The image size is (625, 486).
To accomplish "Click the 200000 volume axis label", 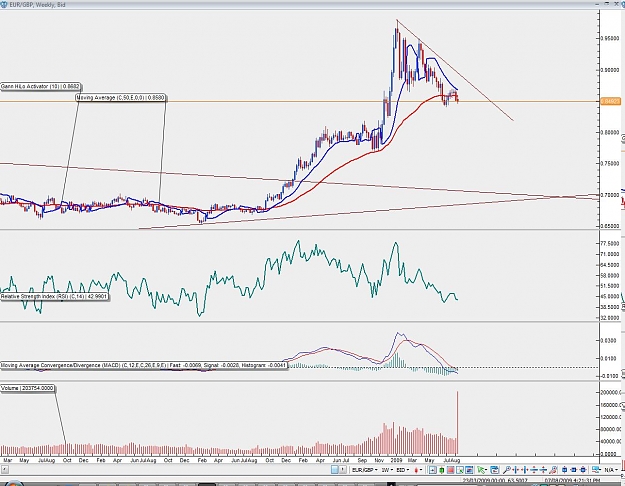I will [x=612, y=392].
